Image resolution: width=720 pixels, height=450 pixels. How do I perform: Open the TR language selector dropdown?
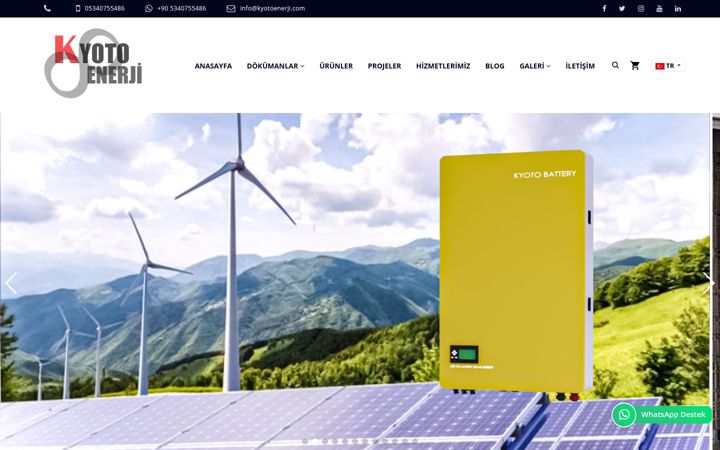point(668,66)
